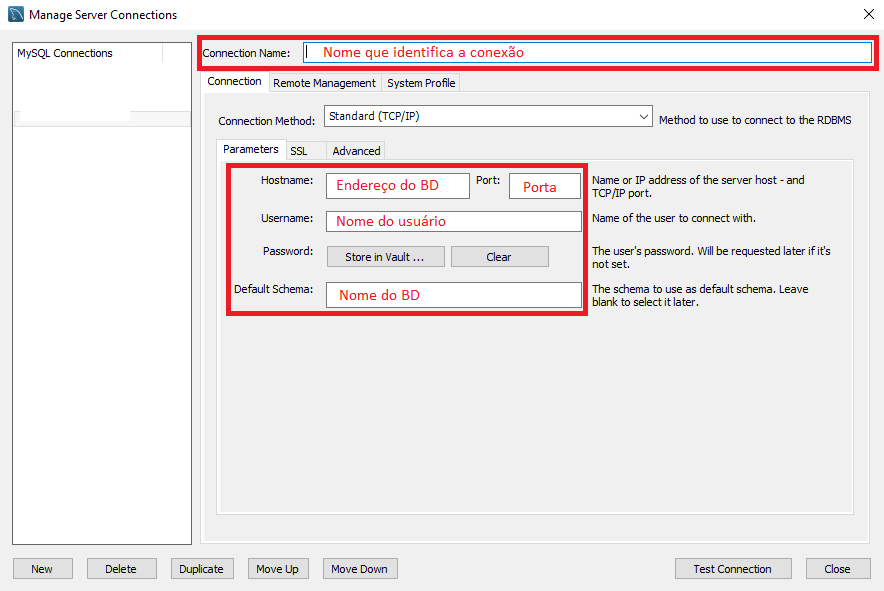
Task: Click the MySQL Connections list header
Action: [x=88, y=53]
